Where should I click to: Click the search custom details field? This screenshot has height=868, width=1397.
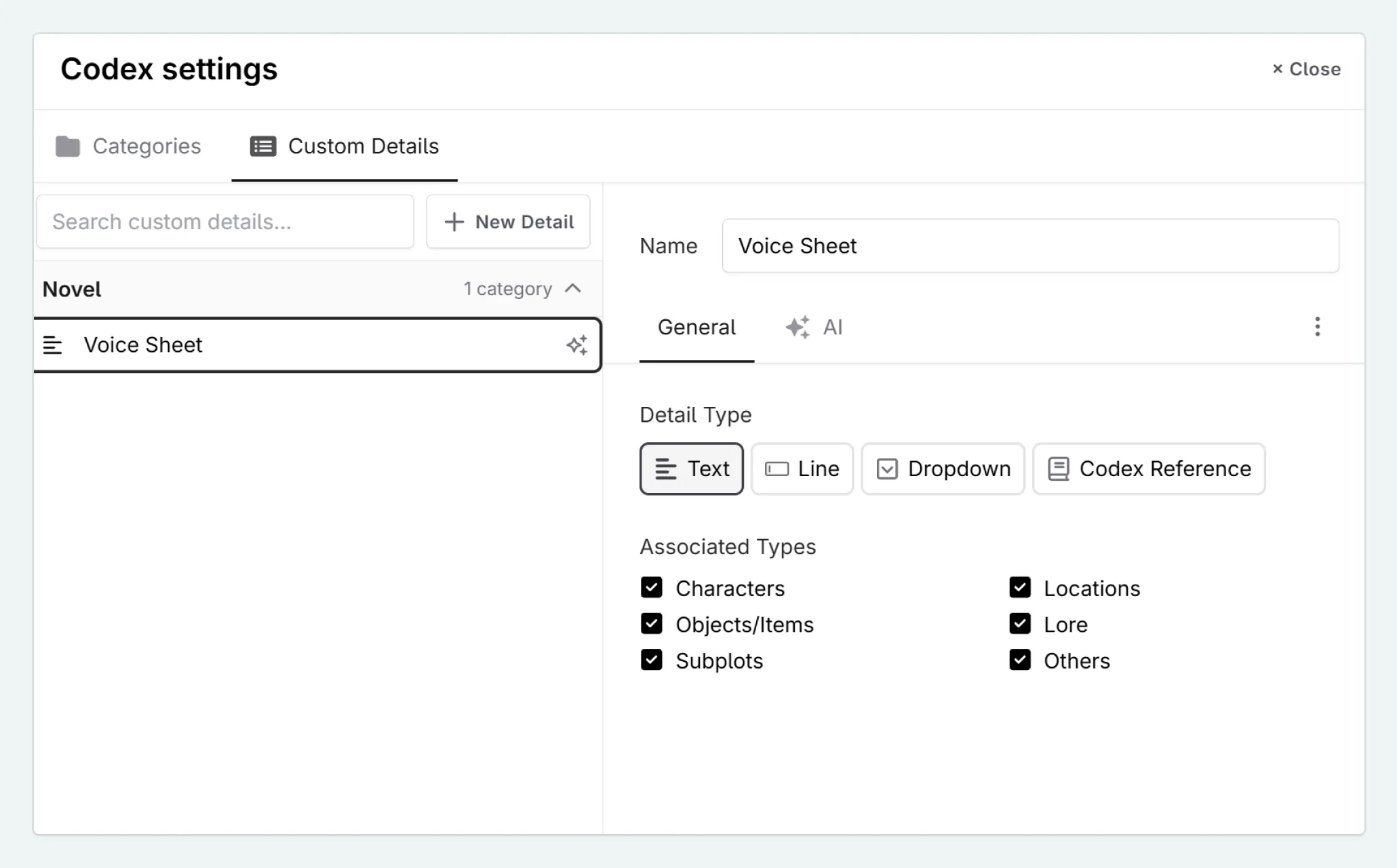point(224,221)
